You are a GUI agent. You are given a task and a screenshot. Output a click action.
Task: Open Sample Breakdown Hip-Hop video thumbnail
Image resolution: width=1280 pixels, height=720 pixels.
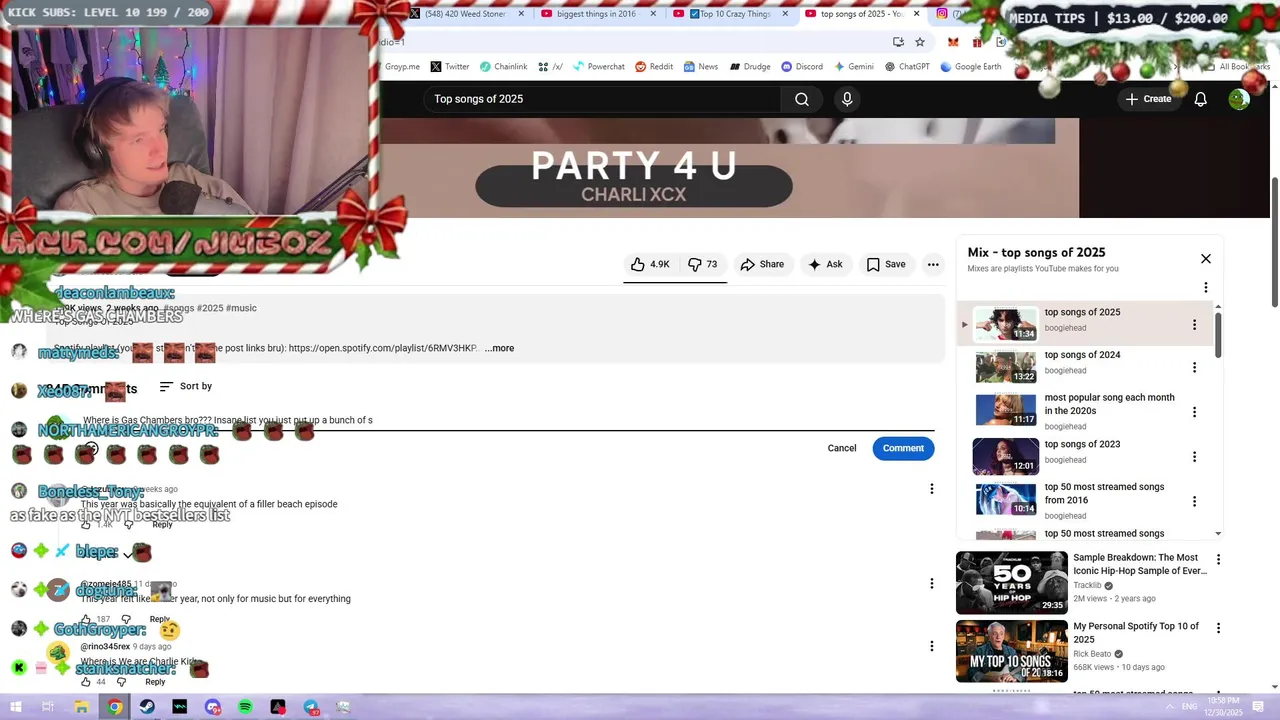tap(1012, 583)
